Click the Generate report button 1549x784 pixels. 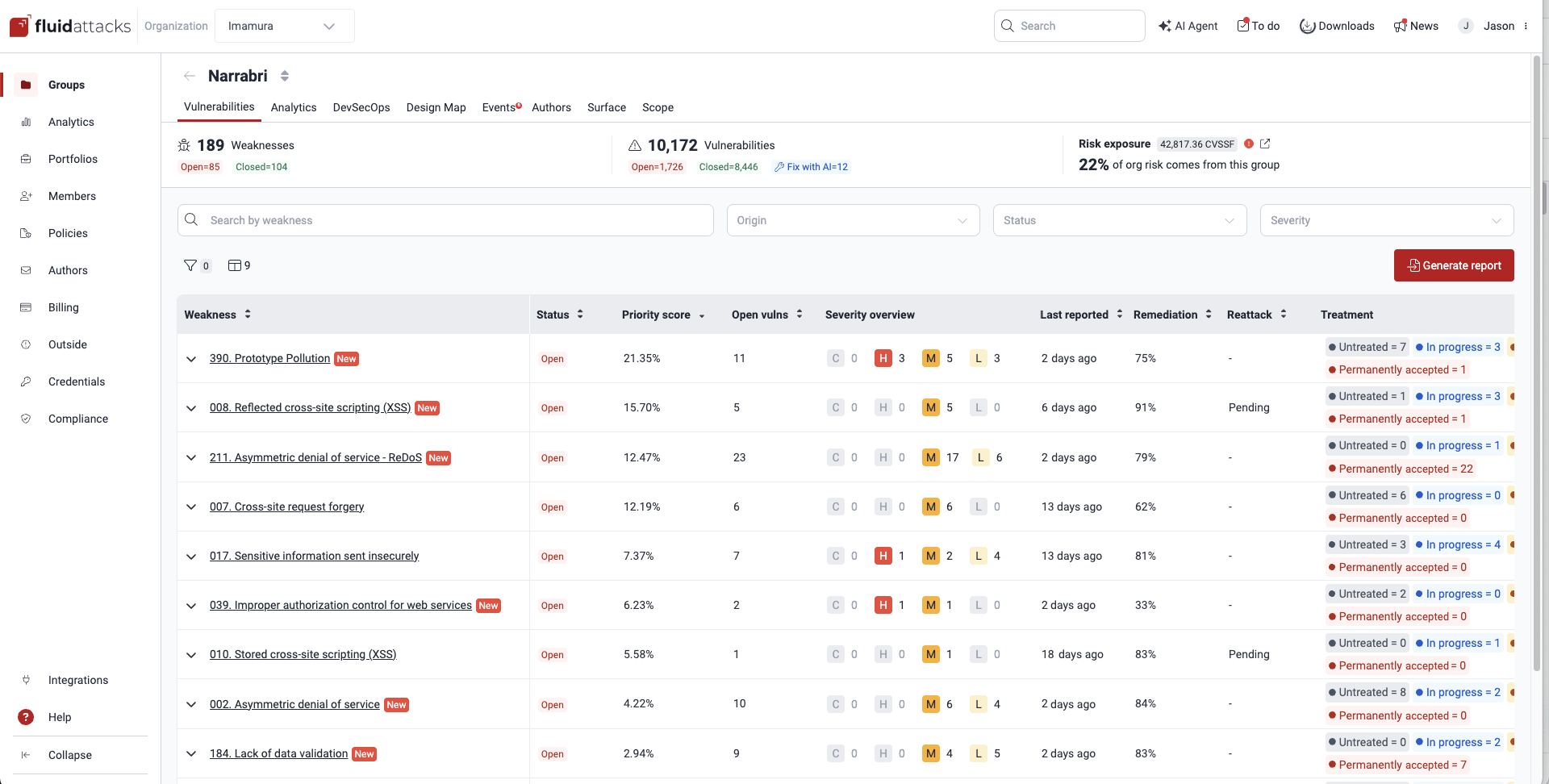(x=1454, y=265)
